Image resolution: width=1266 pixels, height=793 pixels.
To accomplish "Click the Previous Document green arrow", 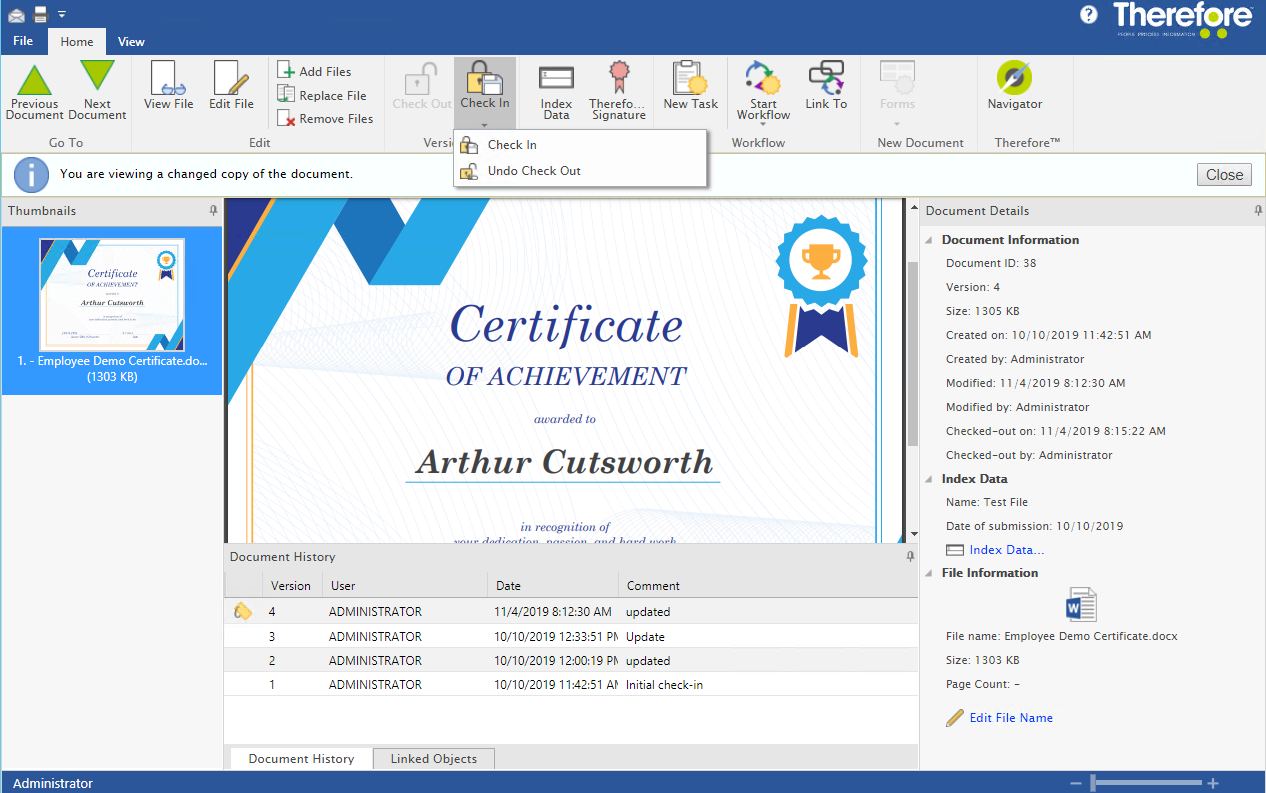I will (35, 82).
